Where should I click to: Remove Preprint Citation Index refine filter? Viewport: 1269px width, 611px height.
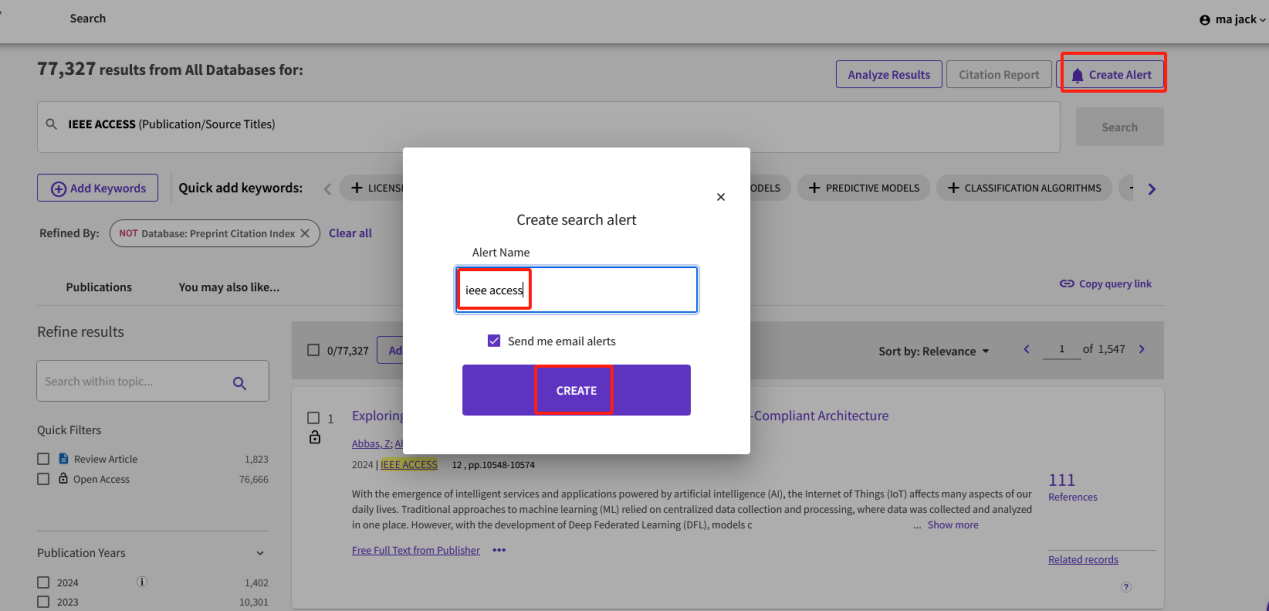click(306, 233)
